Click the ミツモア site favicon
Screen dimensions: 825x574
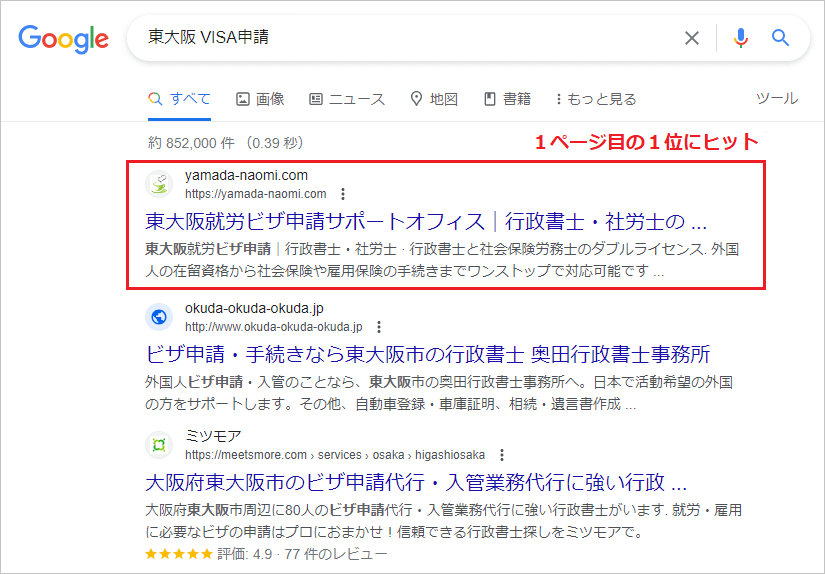pyautogui.click(x=159, y=445)
